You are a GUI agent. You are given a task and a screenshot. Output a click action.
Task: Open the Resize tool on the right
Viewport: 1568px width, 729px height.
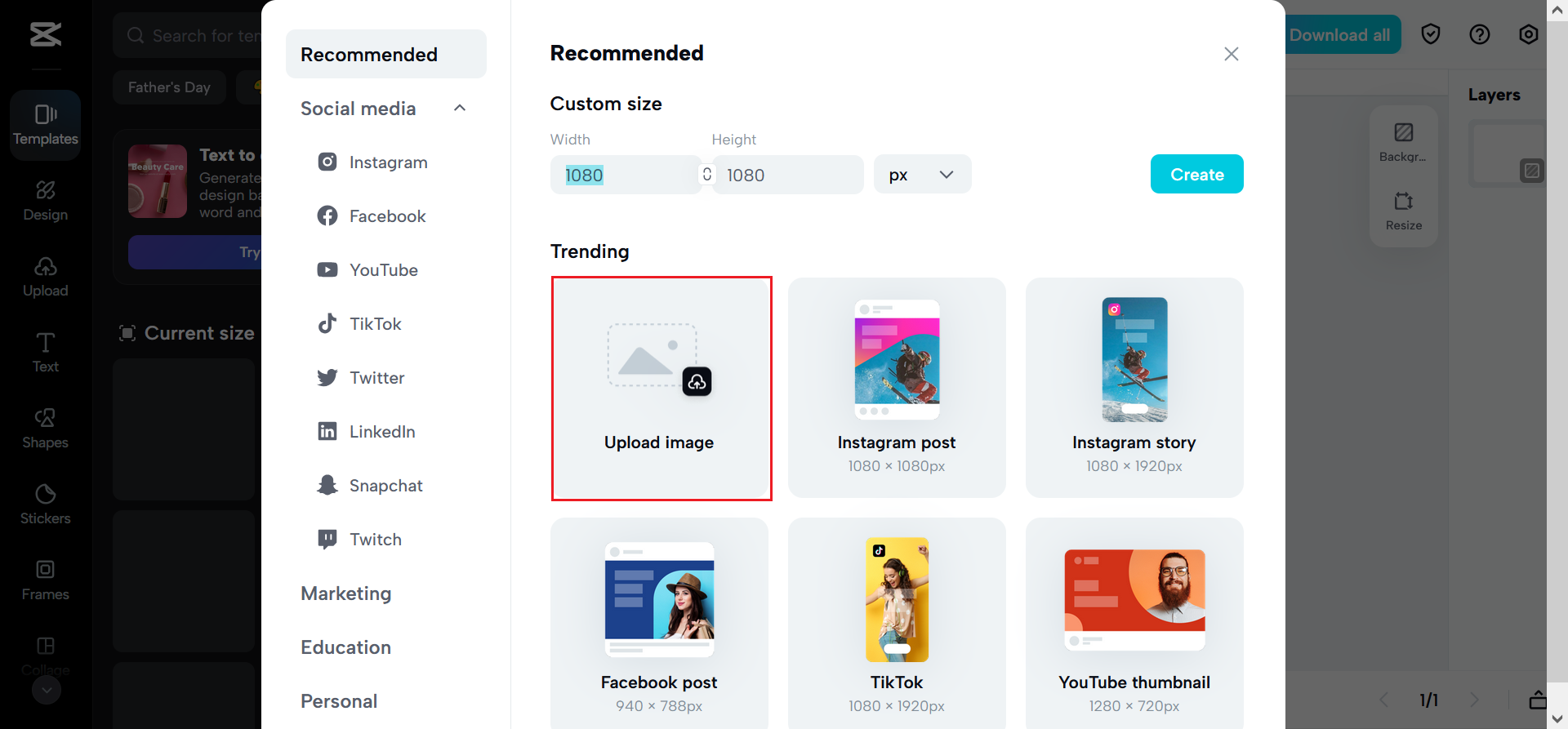(1403, 211)
